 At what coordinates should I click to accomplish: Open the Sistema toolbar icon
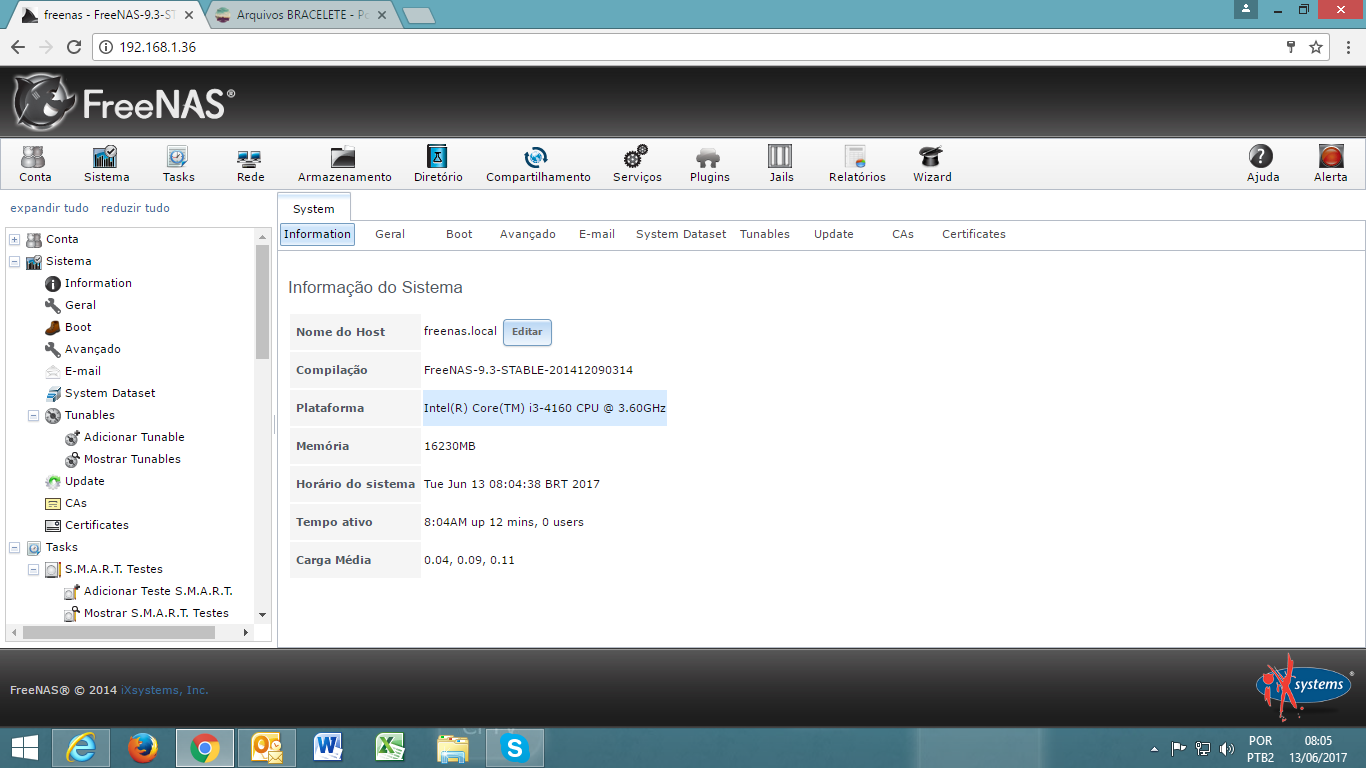point(106,164)
